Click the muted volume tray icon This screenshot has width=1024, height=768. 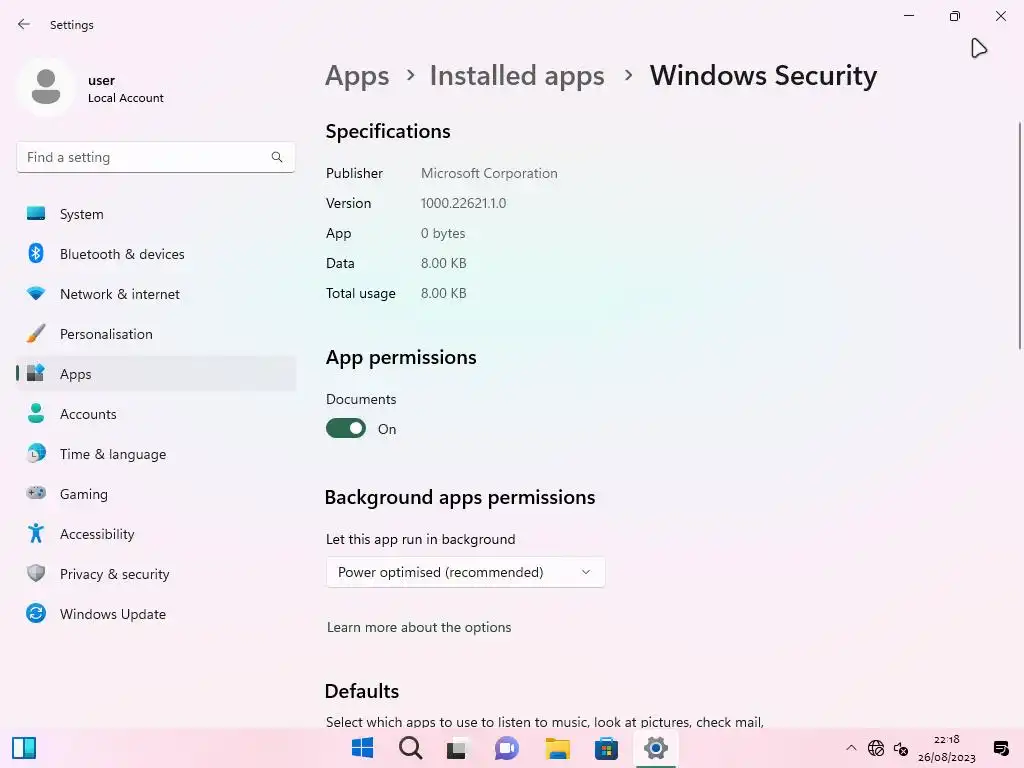[x=901, y=748]
